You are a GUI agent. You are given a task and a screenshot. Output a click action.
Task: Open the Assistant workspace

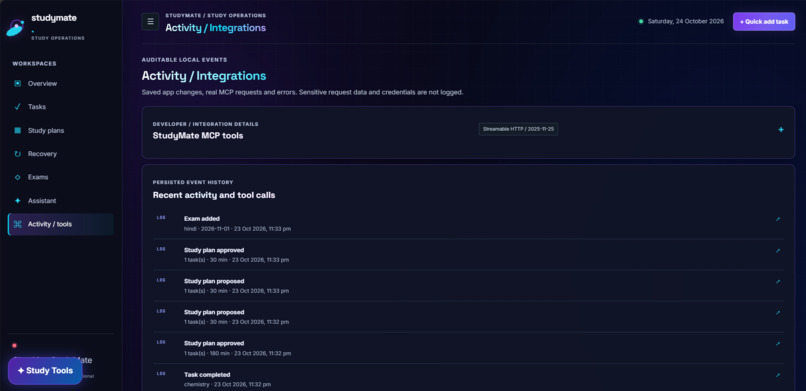pos(61,200)
